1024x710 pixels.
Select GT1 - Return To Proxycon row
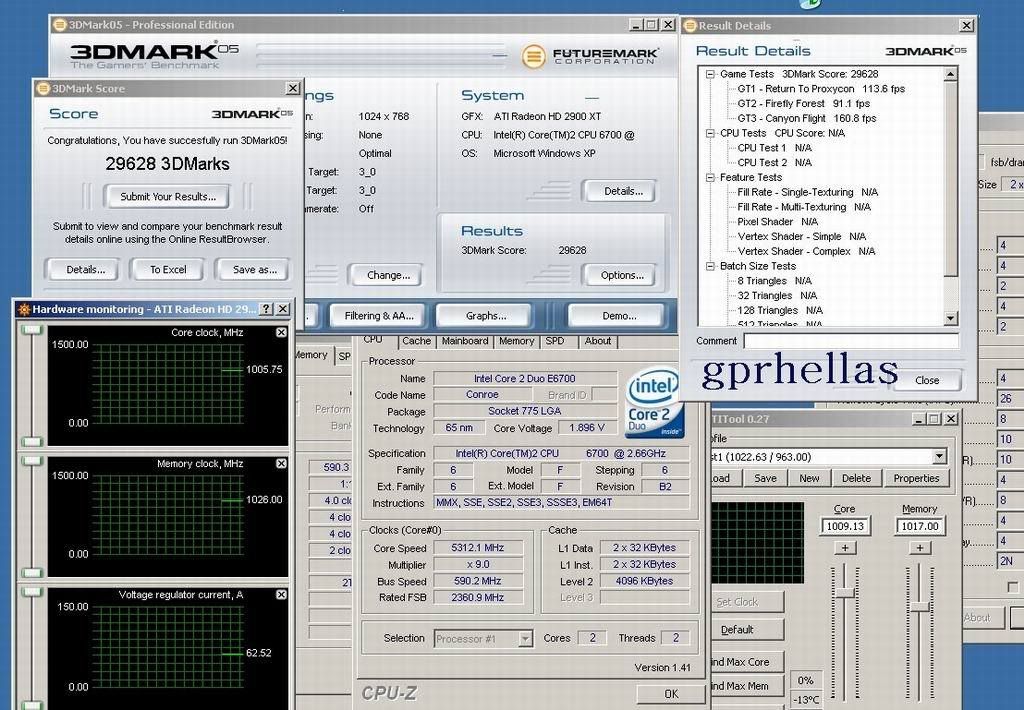click(x=821, y=89)
